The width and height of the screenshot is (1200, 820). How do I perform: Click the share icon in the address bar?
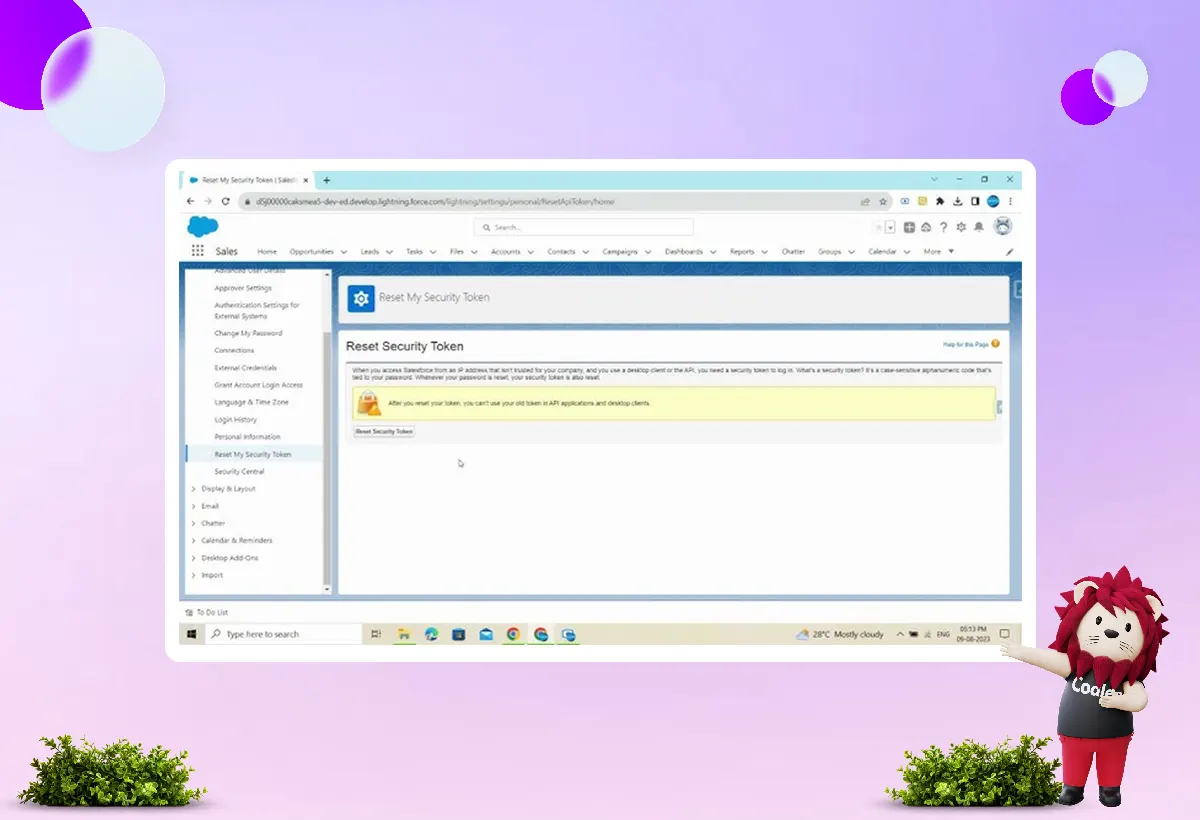[x=865, y=201]
